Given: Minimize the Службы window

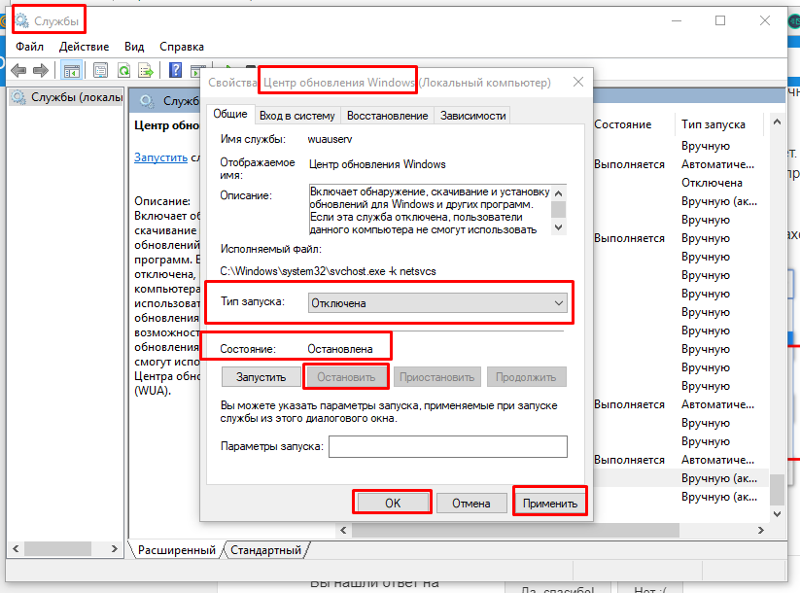Looking at the screenshot, I should click(677, 21).
